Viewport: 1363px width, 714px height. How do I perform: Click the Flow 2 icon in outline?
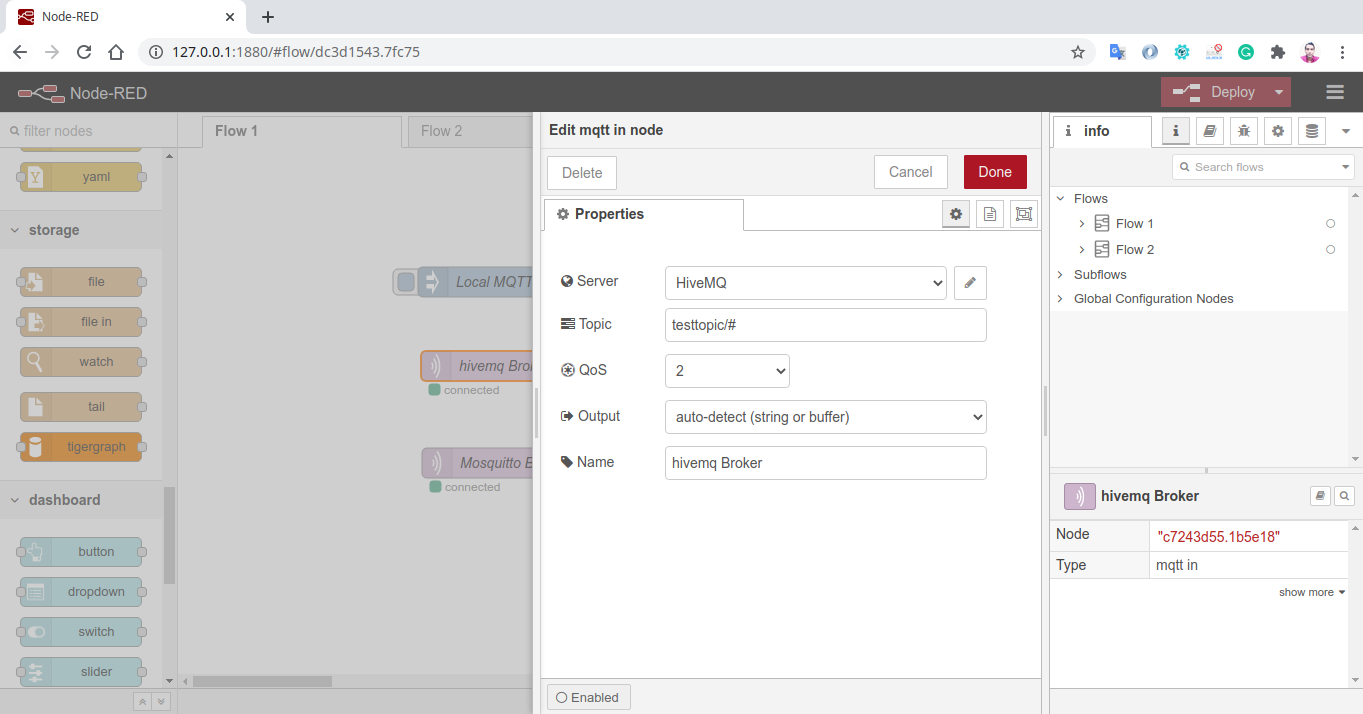point(1102,249)
